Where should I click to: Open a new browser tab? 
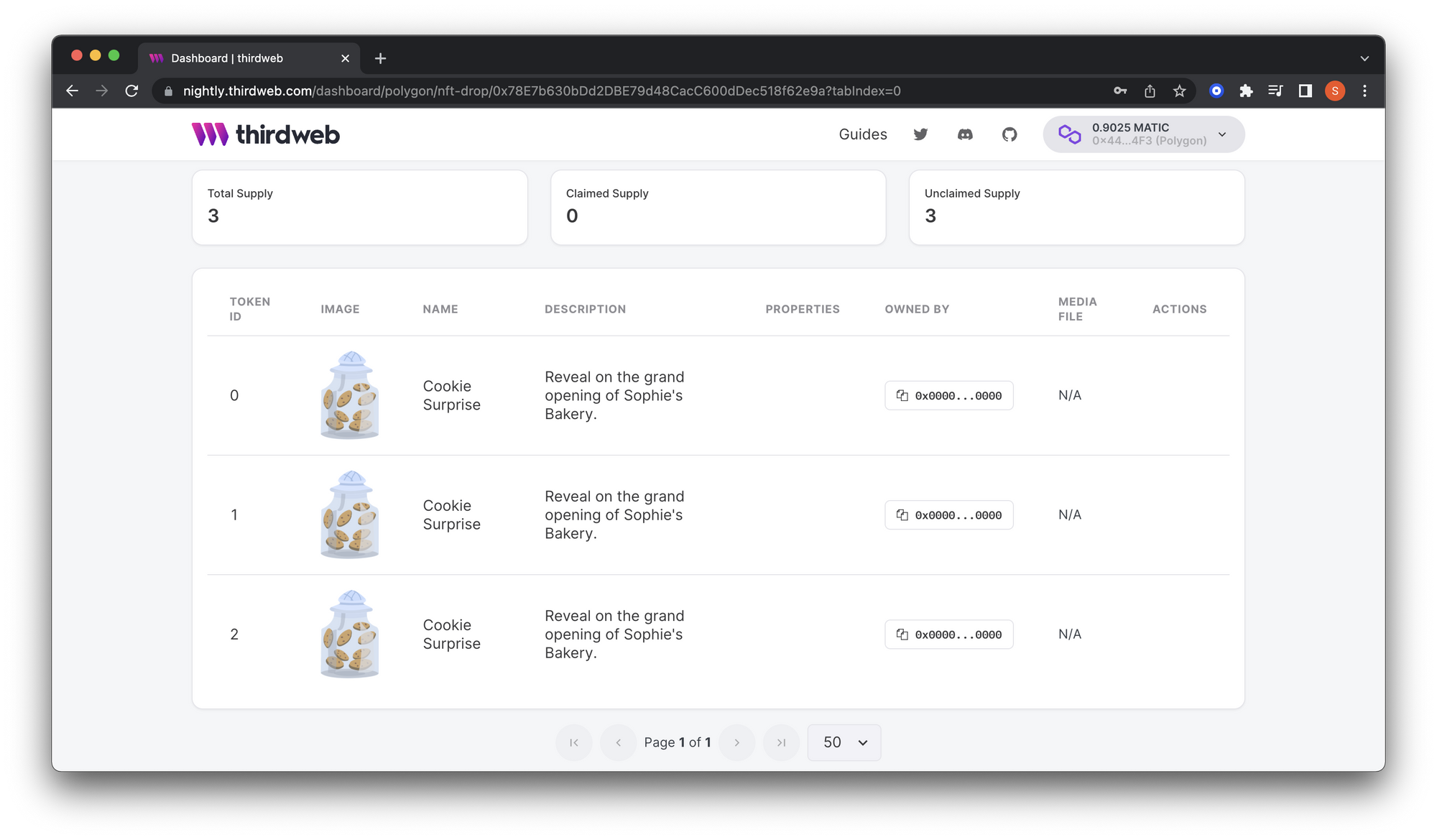click(x=381, y=58)
